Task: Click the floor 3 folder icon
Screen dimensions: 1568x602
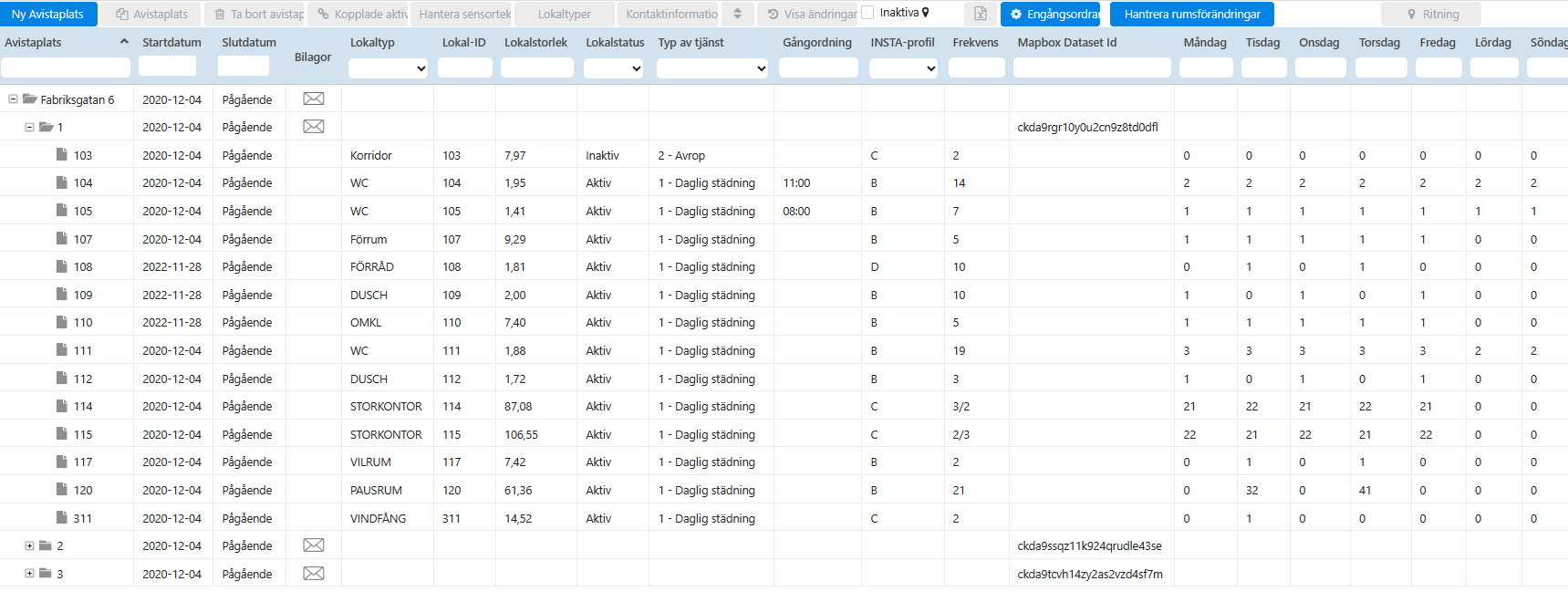Action: click(x=46, y=574)
